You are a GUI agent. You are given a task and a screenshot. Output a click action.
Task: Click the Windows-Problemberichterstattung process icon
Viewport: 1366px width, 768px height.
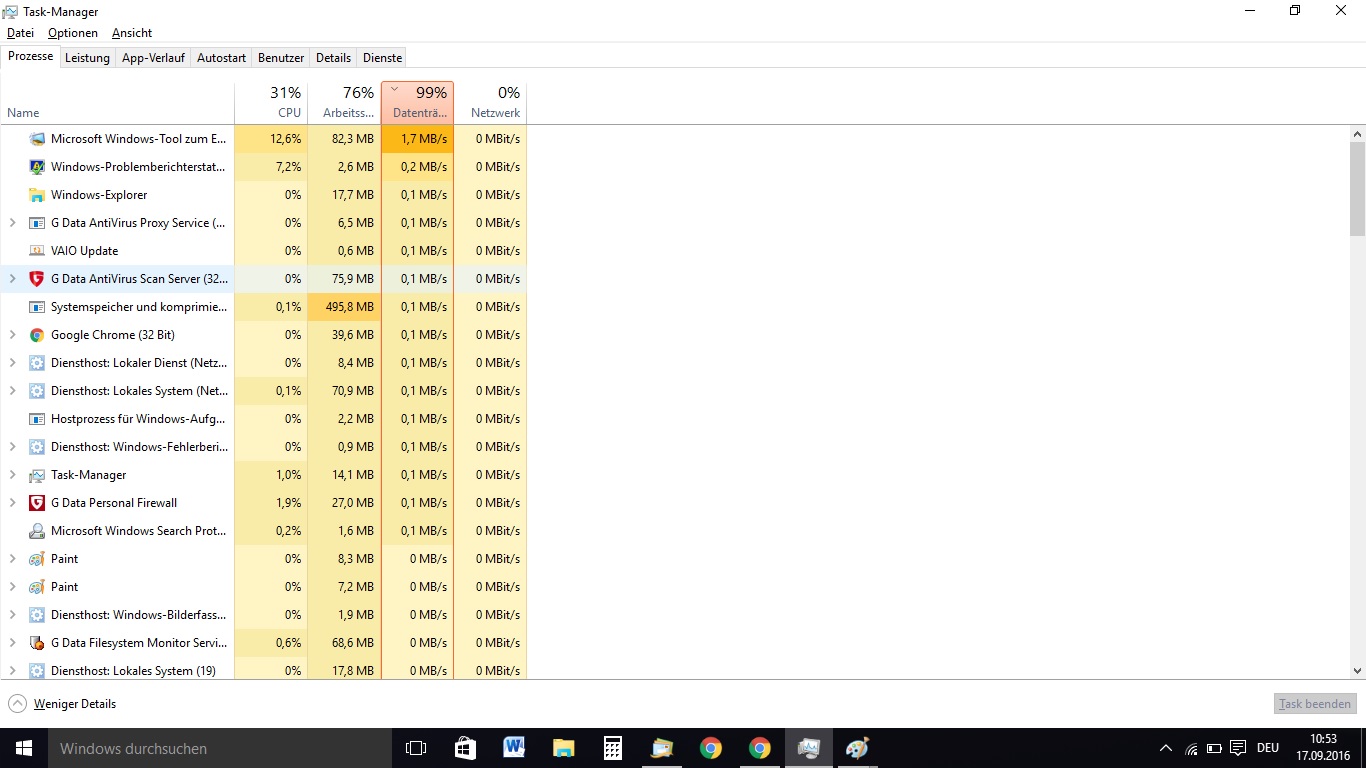(37, 167)
